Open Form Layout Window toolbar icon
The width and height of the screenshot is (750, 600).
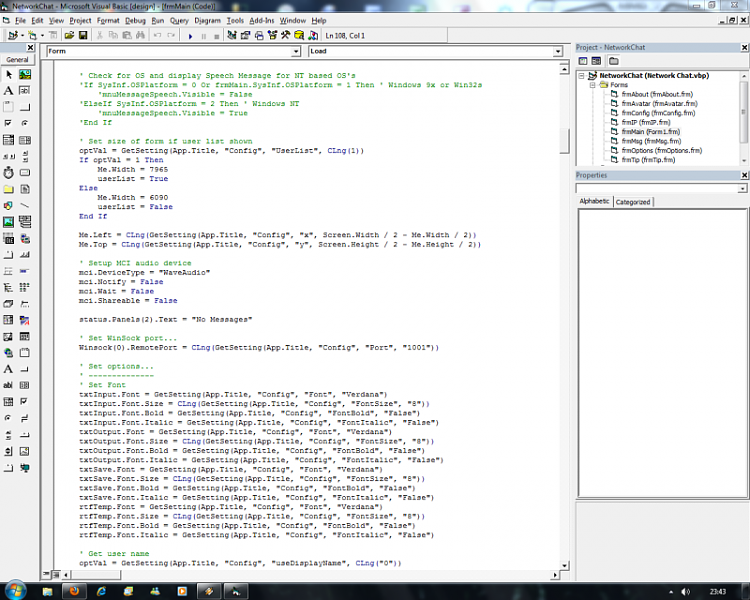pos(259,35)
